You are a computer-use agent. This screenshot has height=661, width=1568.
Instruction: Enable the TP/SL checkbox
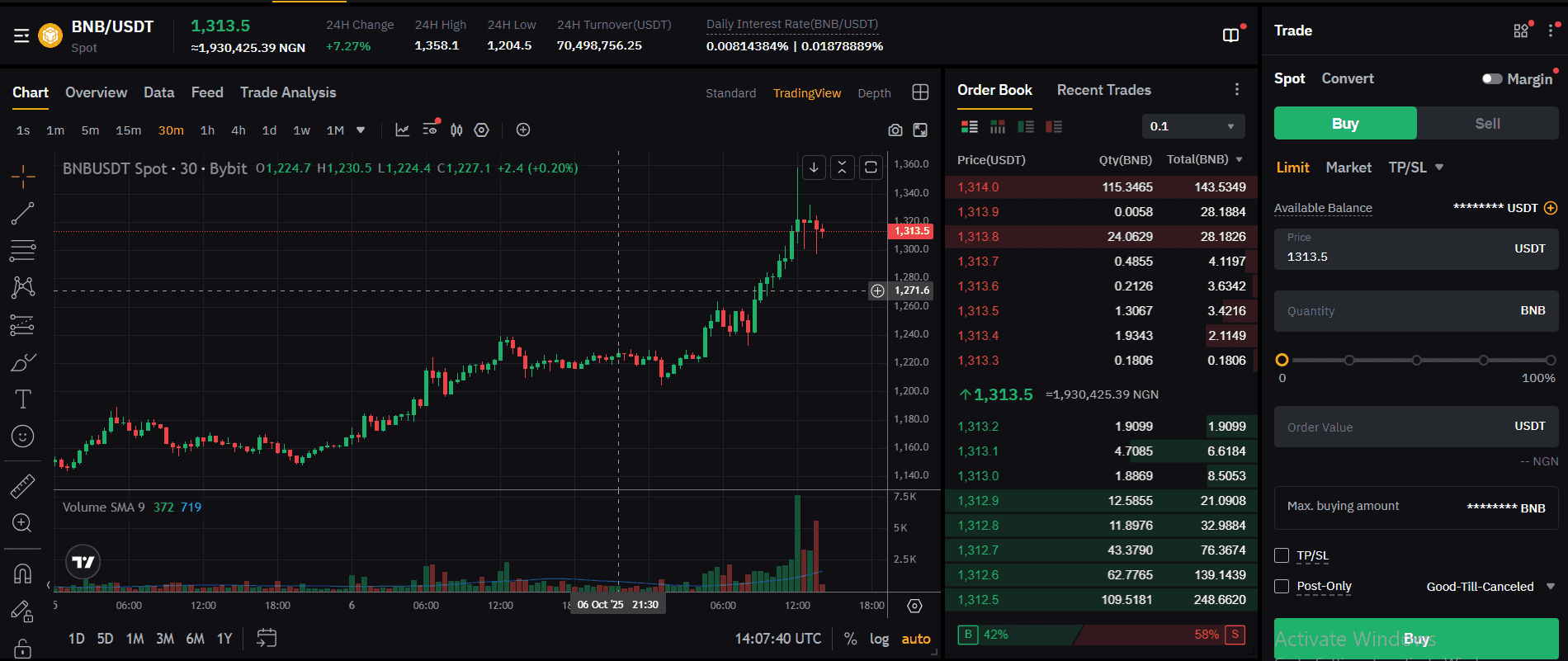pyautogui.click(x=1282, y=555)
